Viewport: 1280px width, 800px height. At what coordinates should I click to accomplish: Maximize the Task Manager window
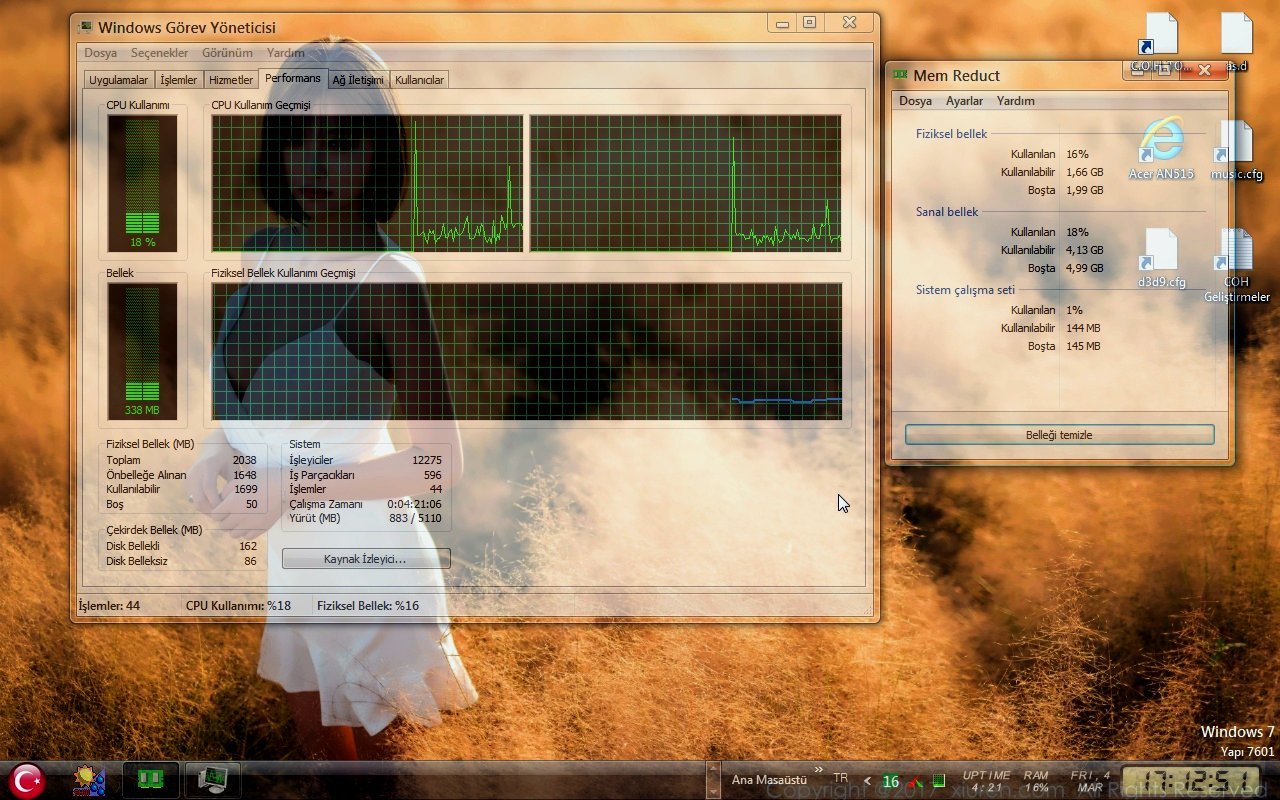(809, 22)
